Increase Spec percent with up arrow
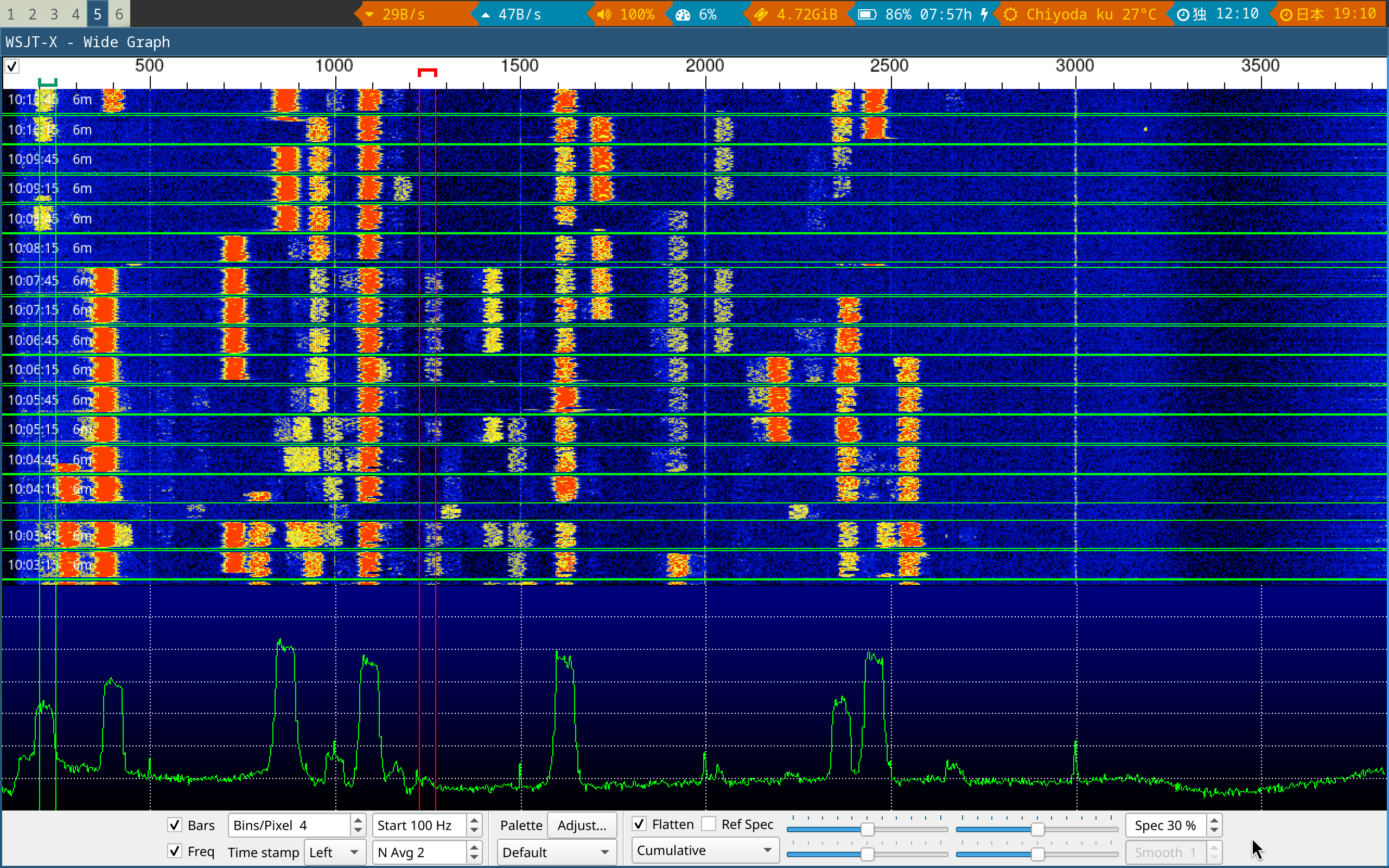The height and width of the screenshot is (868, 1389). point(1214,820)
